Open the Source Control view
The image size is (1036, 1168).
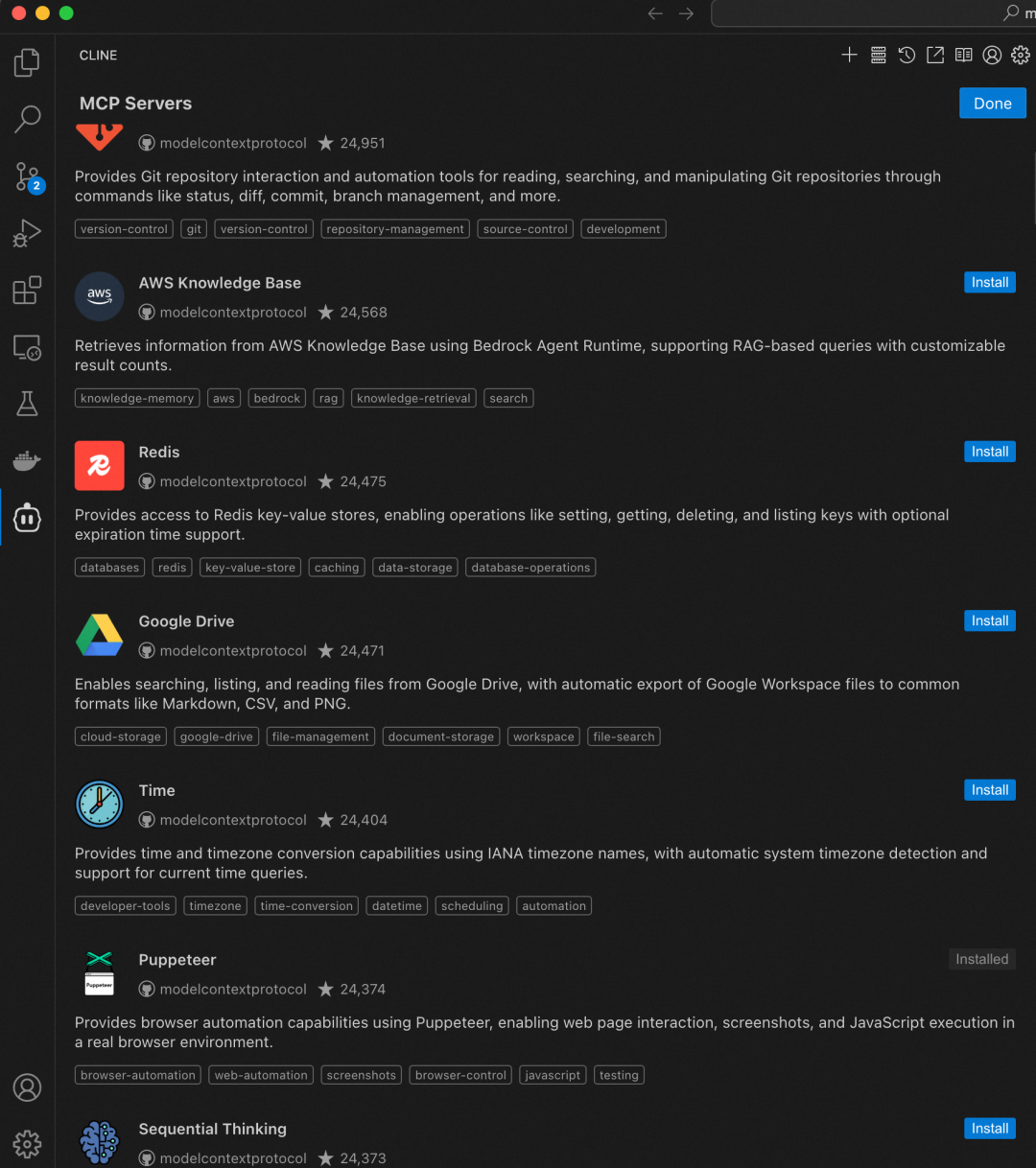[x=28, y=176]
